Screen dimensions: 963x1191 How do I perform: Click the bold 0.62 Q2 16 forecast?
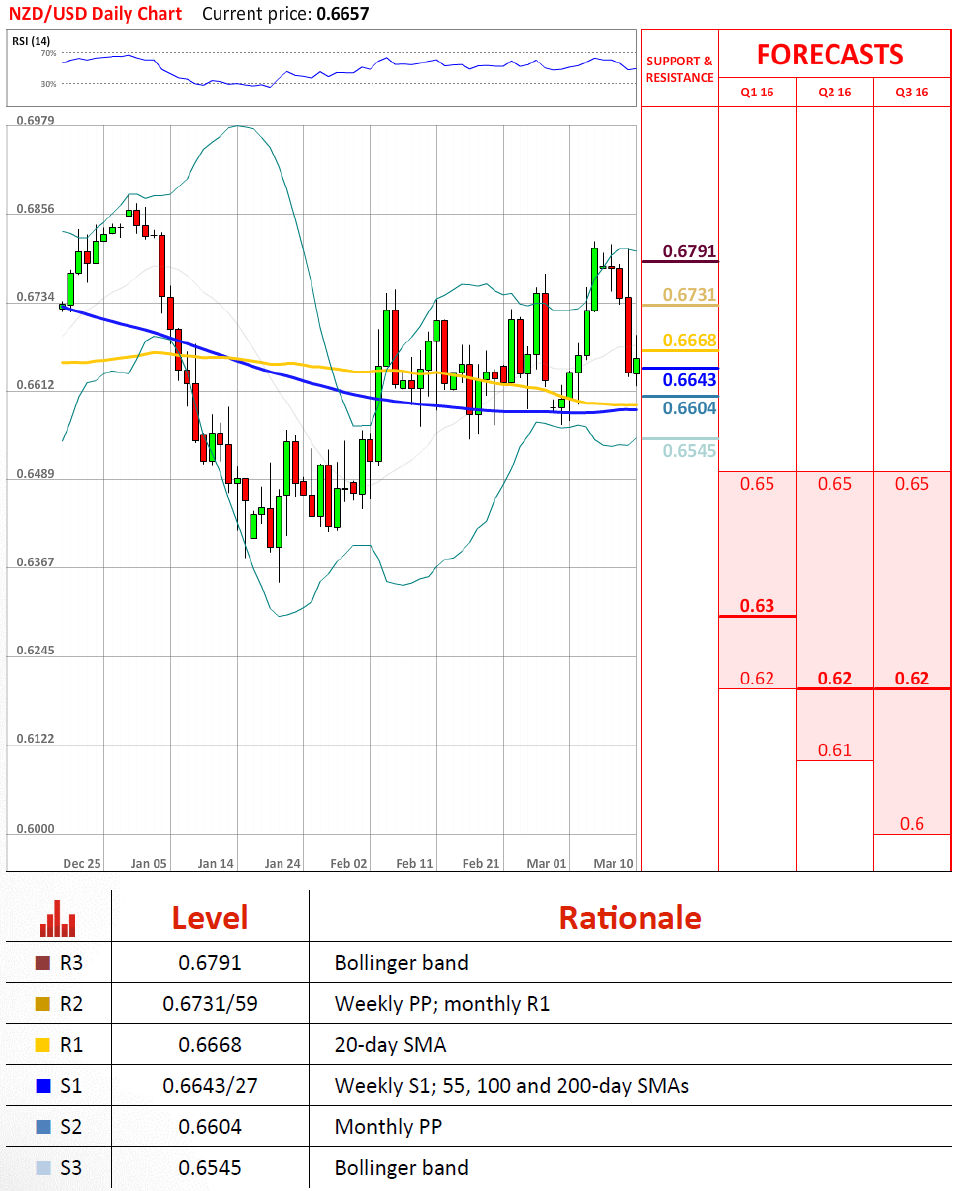click(x=835, y=678)
